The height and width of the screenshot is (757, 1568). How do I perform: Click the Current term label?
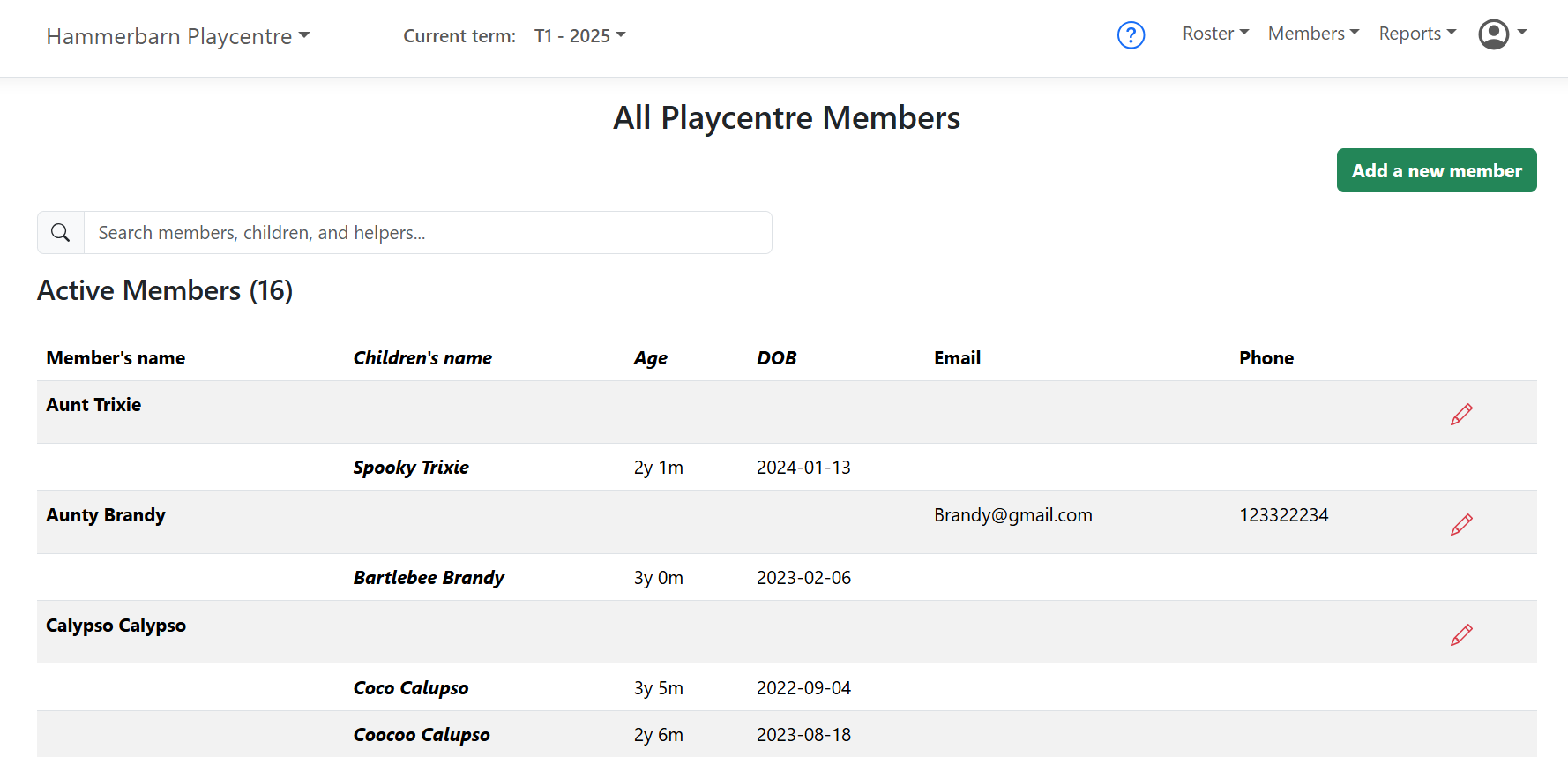[x=459, y=36]
